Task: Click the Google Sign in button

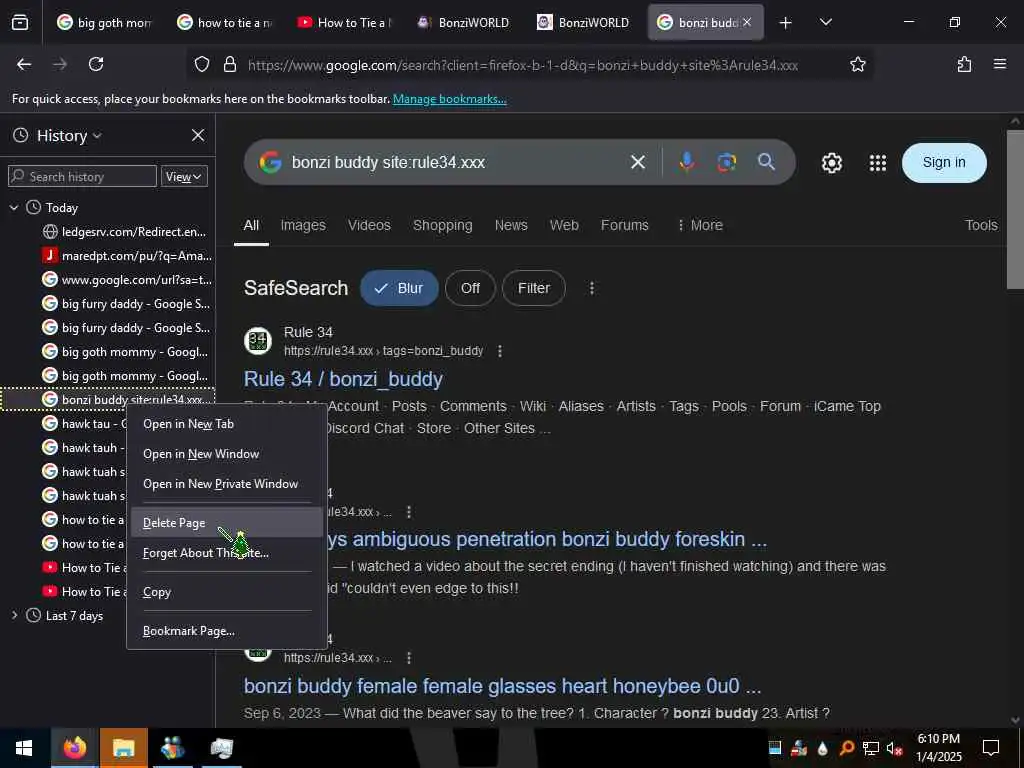Action: pyautogui.click(x=944, y=163)
